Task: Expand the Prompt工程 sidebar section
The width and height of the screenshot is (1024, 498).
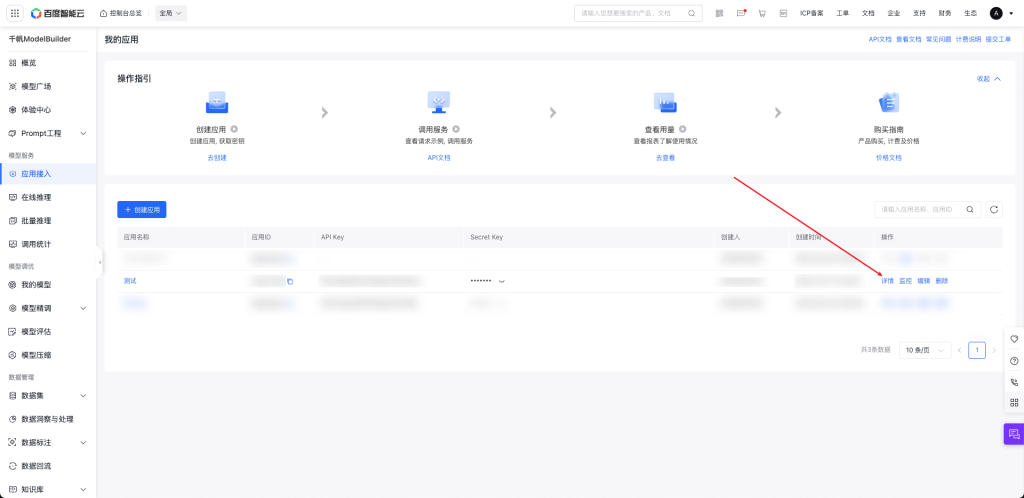Action: pyautogui.click(x=83, y=133)
